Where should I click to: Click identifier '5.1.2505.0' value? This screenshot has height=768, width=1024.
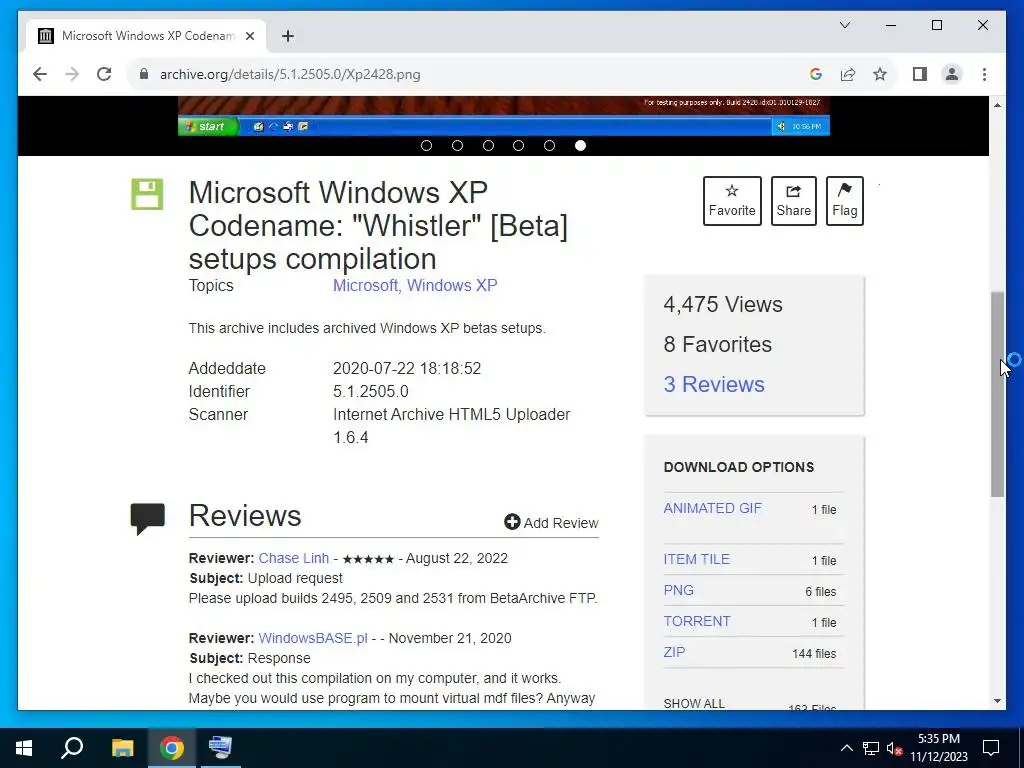pyautogui.click(x=371, y=391)
